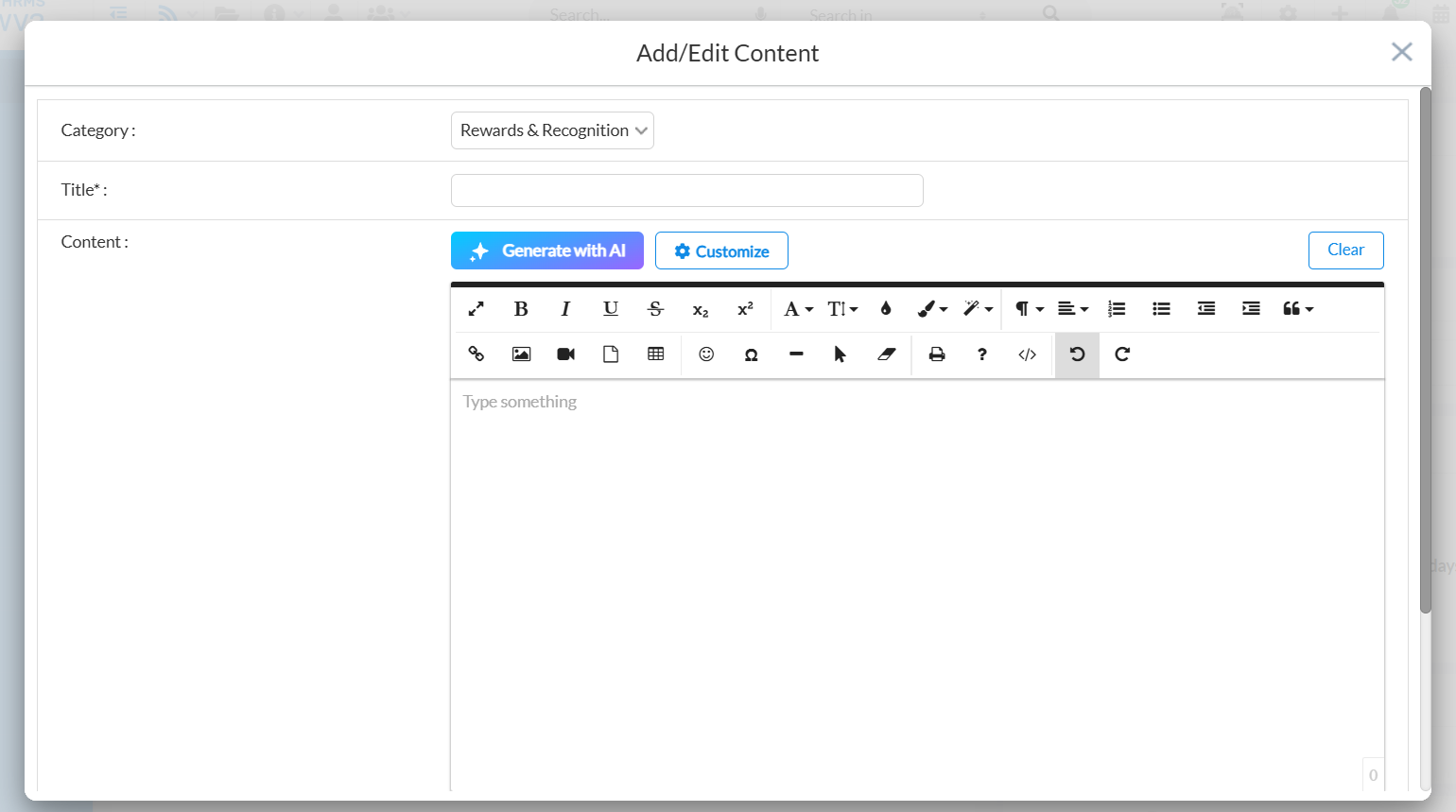1456x812 pixels.
Task: Insert an image using image icon
Action: pos(521,354)
